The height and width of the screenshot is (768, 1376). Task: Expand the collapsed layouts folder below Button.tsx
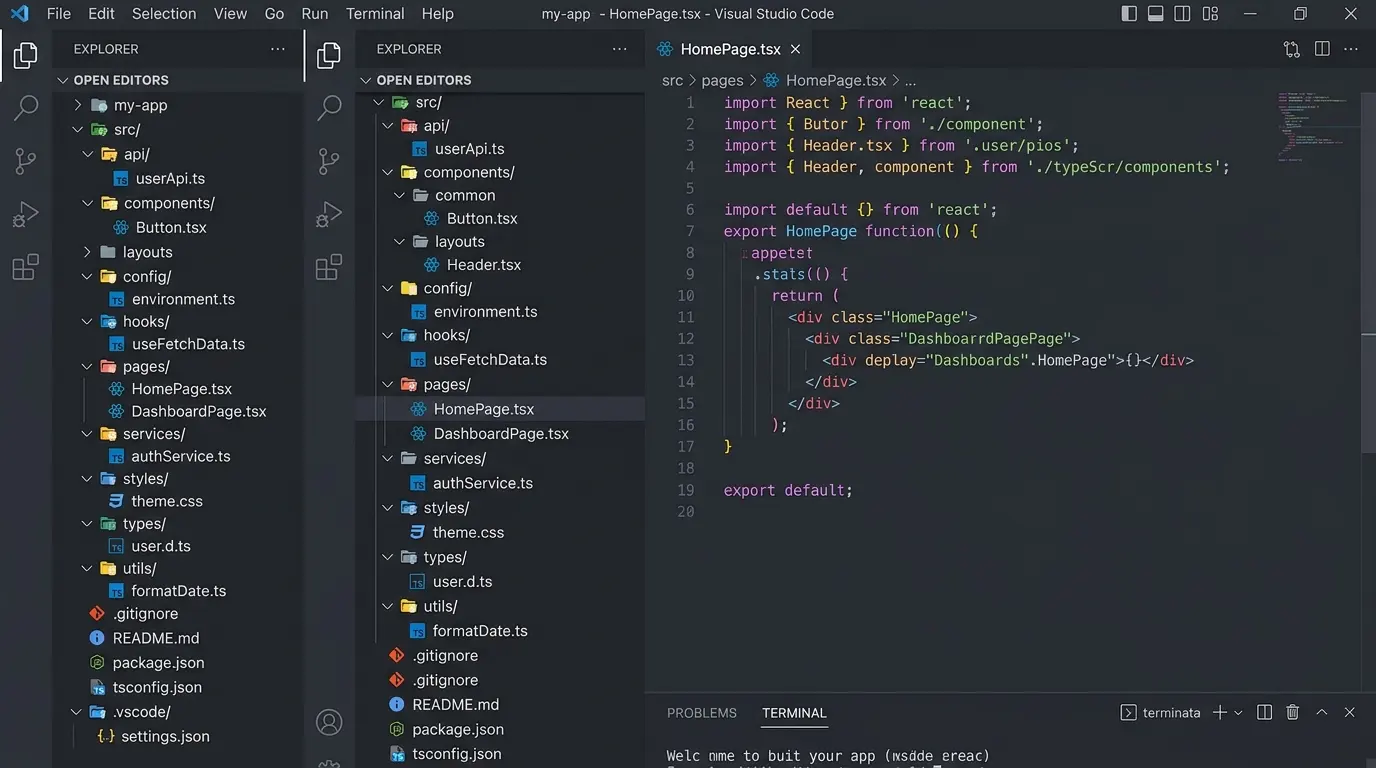(x=87, y=252)
